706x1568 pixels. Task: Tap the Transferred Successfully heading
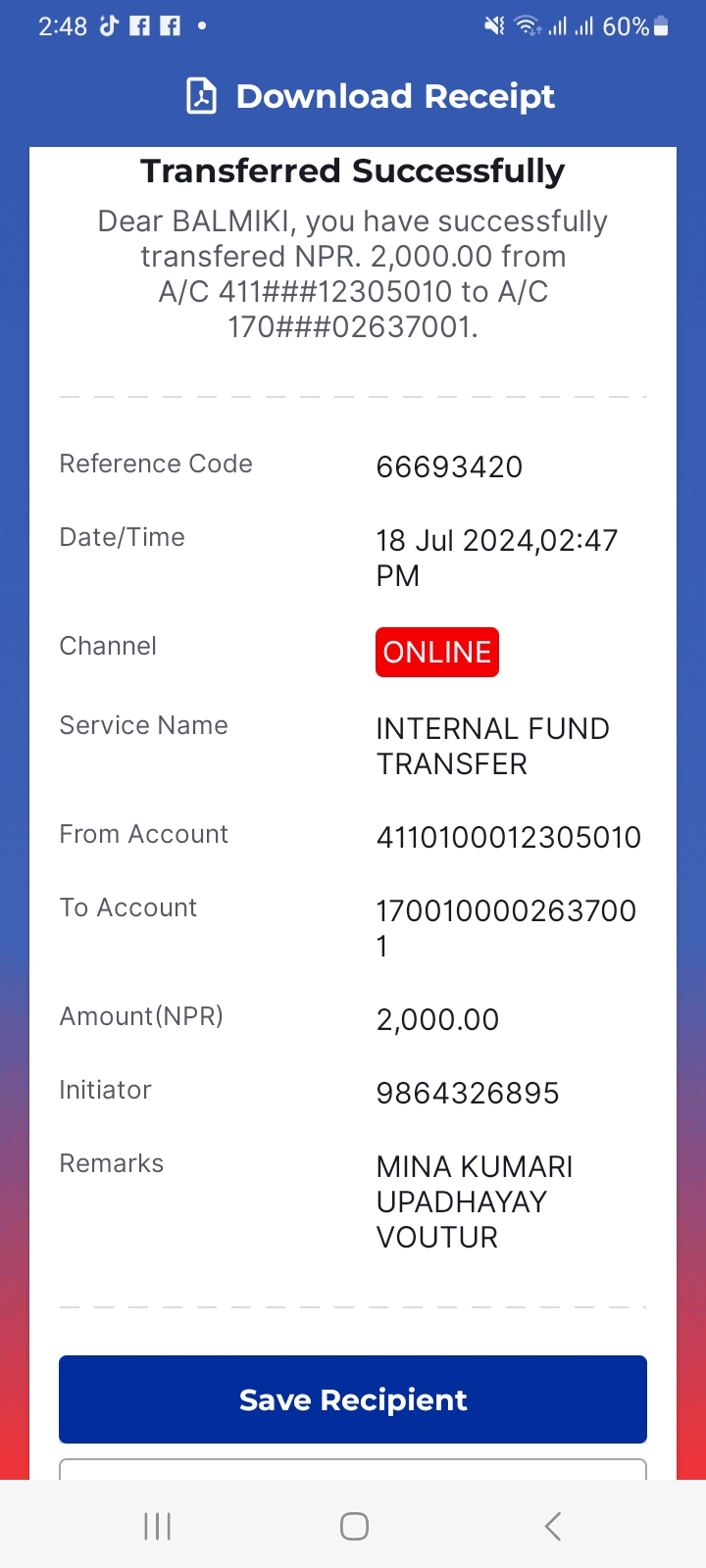pos(353,171)
